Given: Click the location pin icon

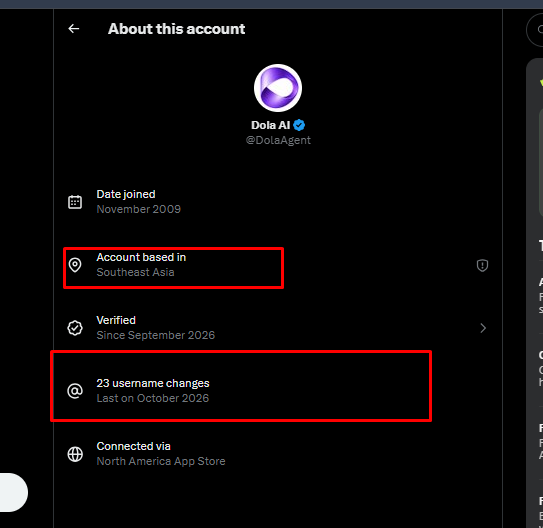Looking at the screenshot, I should pos(75,265).
